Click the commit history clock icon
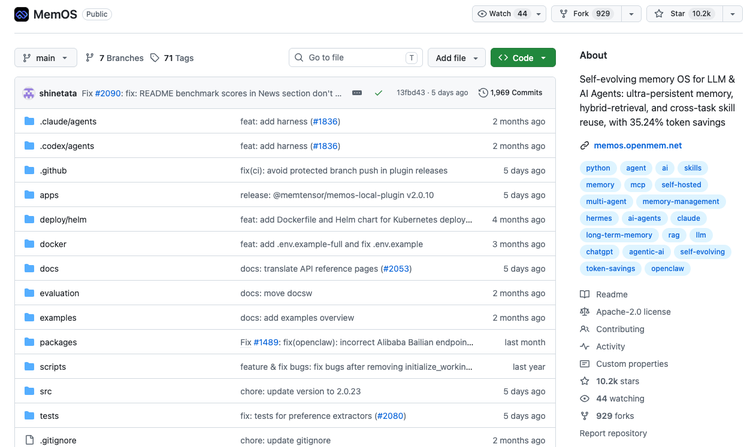The height and width of the screenshot is (447, 750). pyautogui.click(x=483, y=93)
